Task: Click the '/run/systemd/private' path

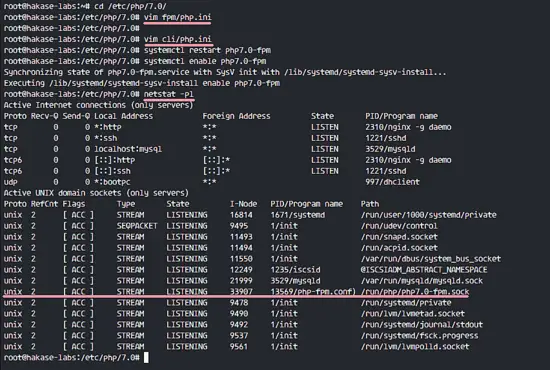Action: click(x=406, y=303)
